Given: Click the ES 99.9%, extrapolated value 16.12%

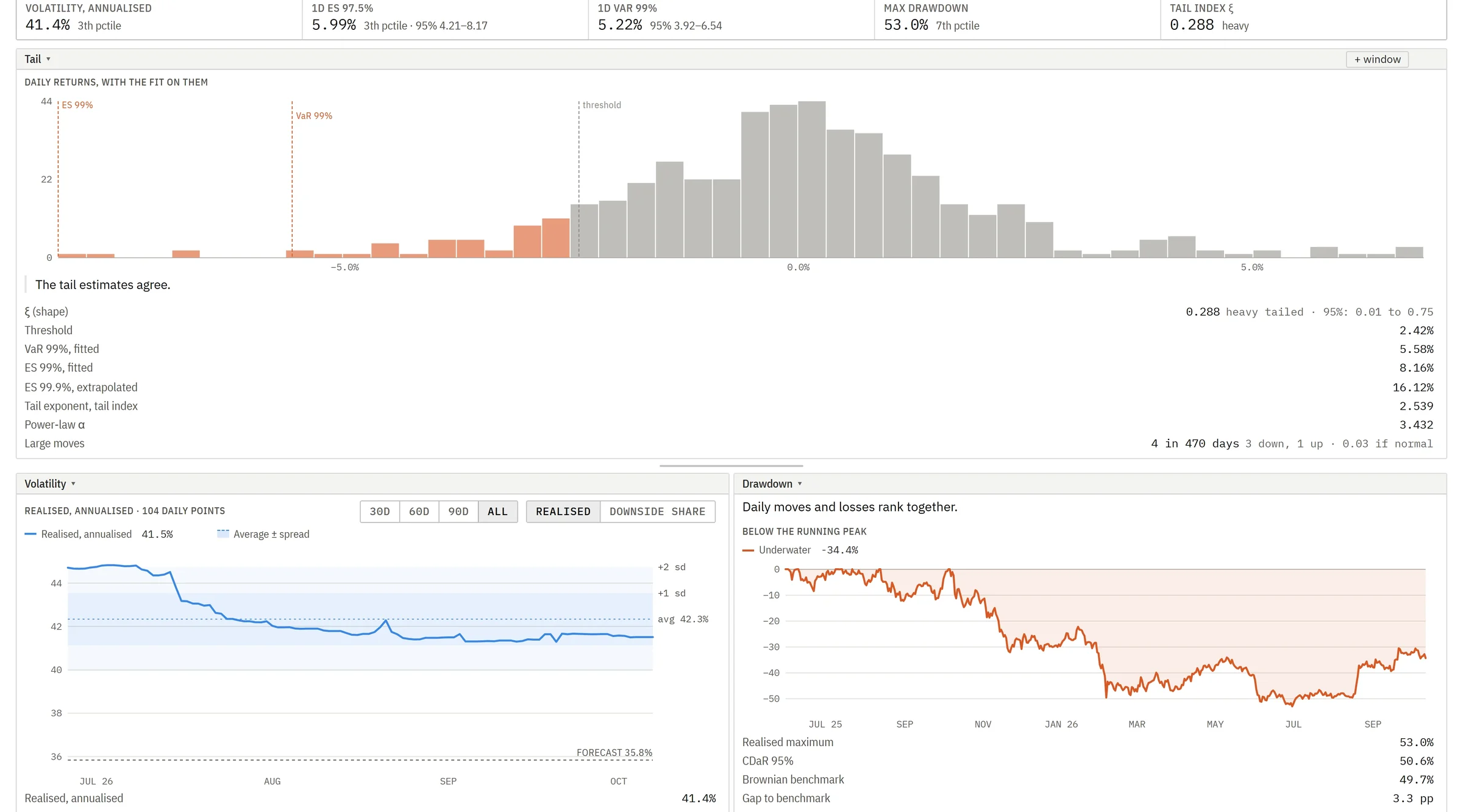Looking at the screenshot, I should [1413, 388].
